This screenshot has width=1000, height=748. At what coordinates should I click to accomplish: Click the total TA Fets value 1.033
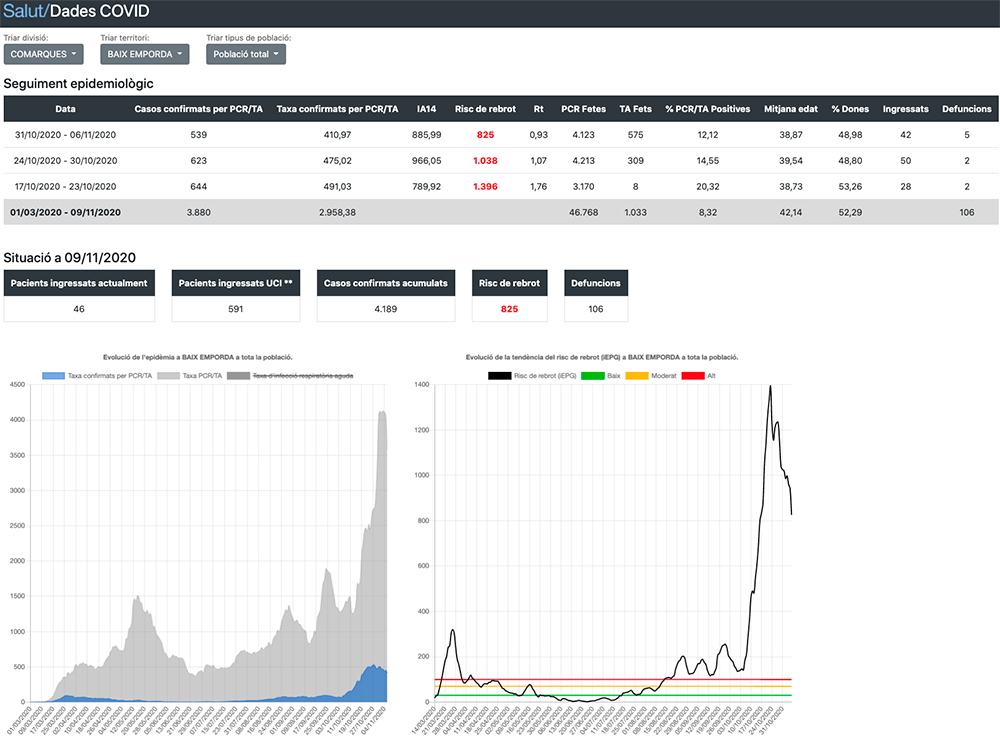pos(635,212)
